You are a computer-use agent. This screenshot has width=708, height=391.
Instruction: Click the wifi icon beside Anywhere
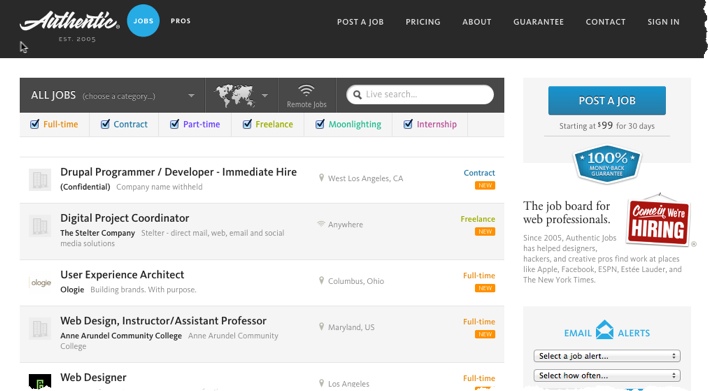click(x=321, y=224)
